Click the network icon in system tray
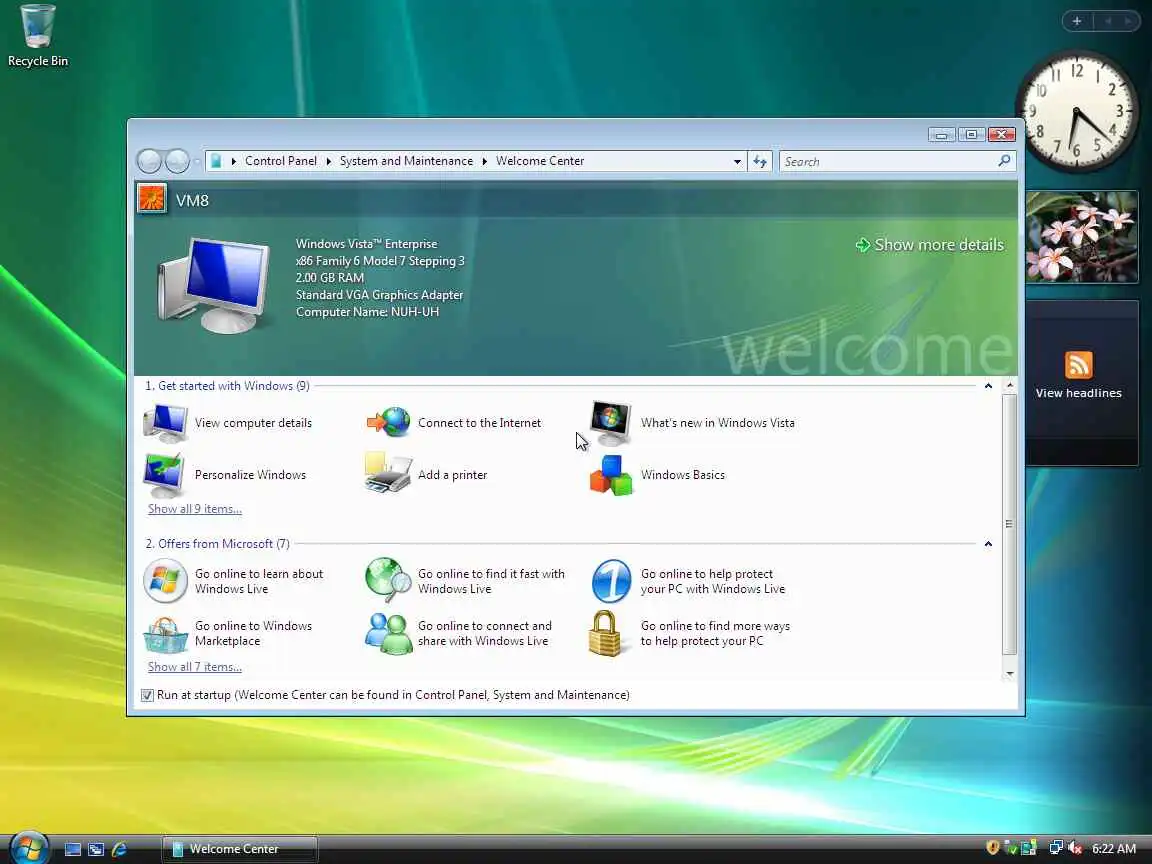The height and width of the screenshot is (864, 1152). (x=1056, y=848)
